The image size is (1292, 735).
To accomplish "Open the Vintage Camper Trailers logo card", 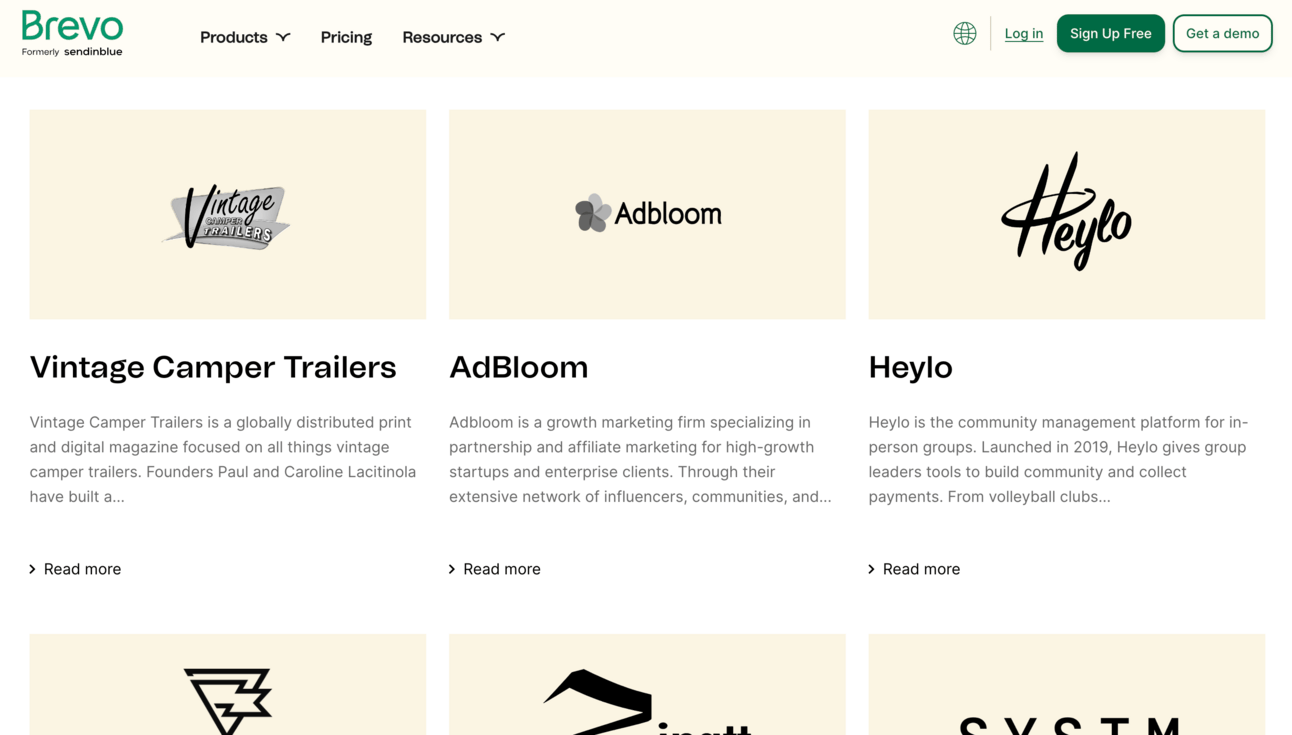I will (x=228, y=214).
